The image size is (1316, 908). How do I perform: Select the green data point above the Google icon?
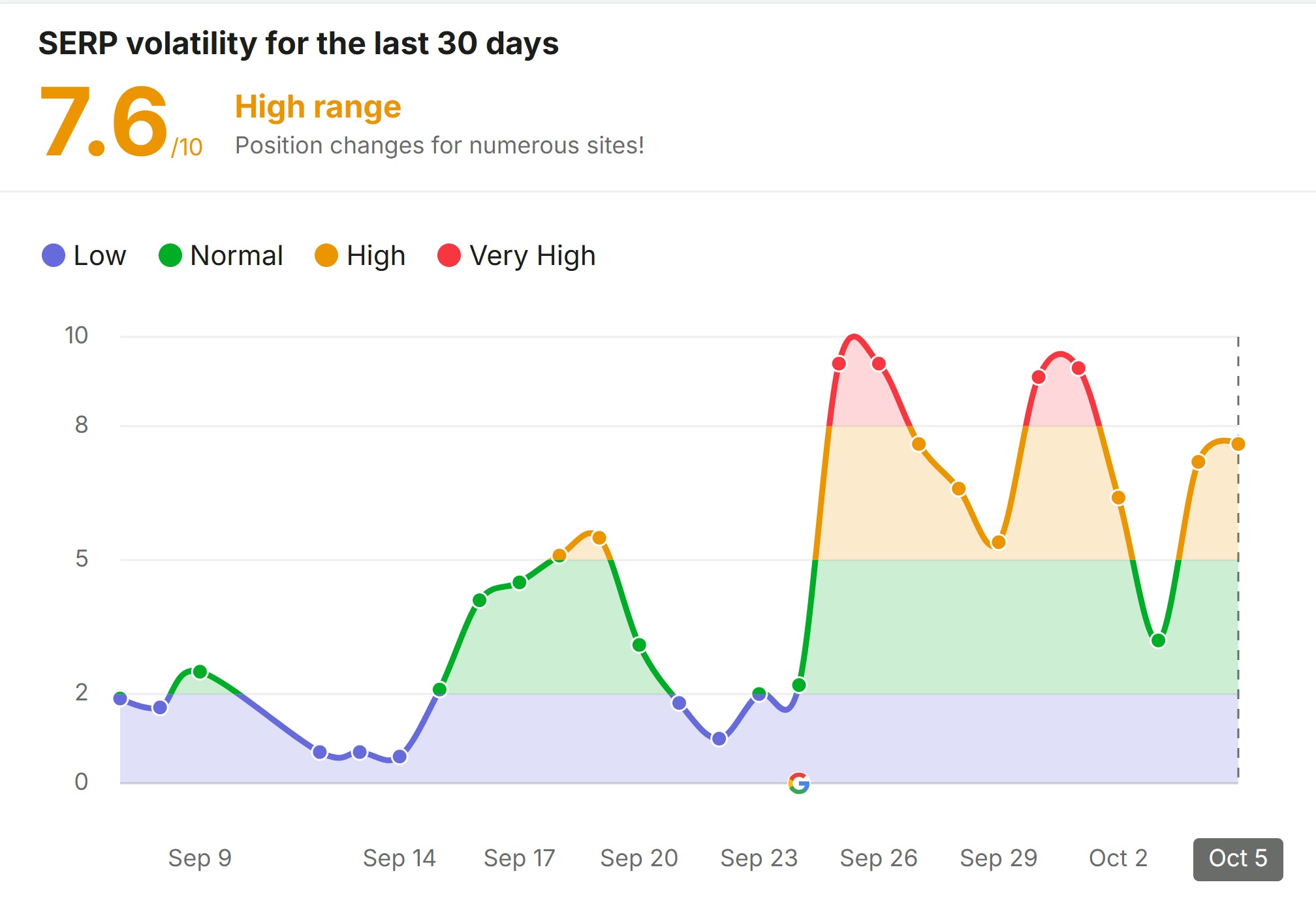point(799,685)
